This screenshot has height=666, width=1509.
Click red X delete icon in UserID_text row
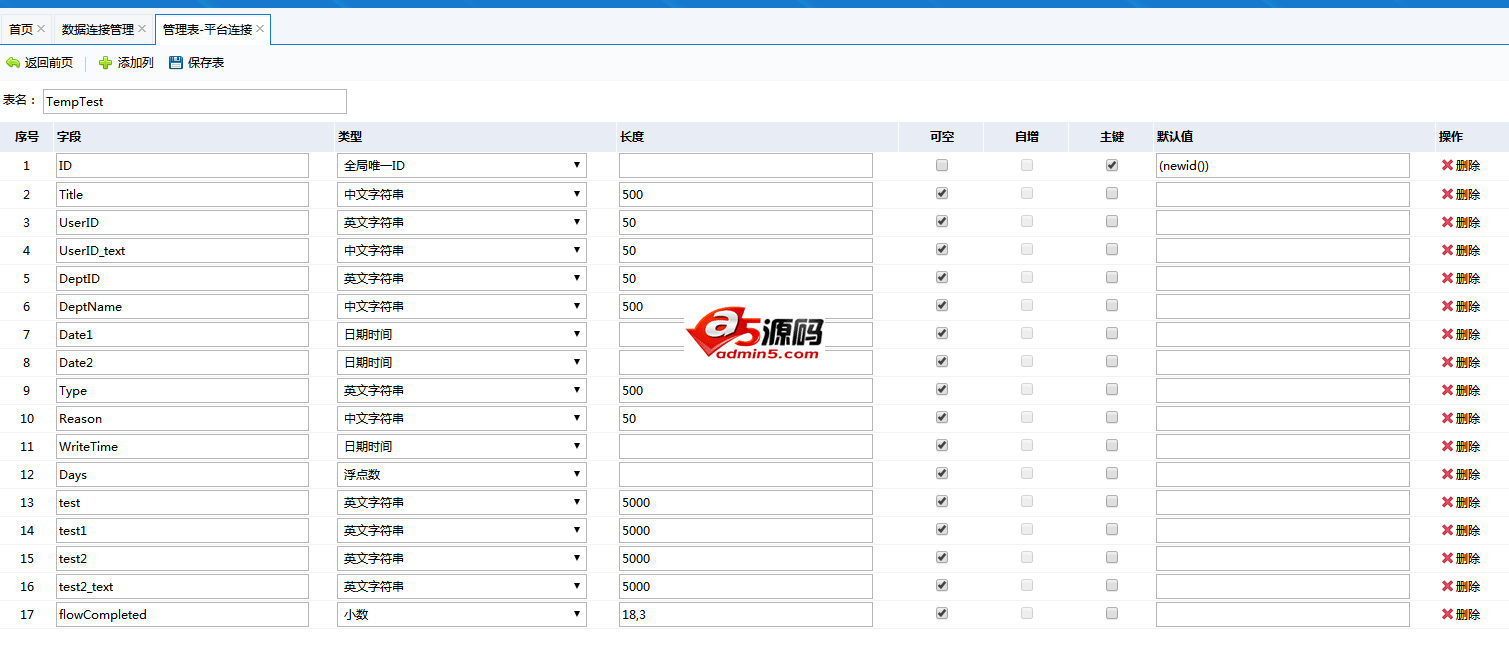point(1447,250)
